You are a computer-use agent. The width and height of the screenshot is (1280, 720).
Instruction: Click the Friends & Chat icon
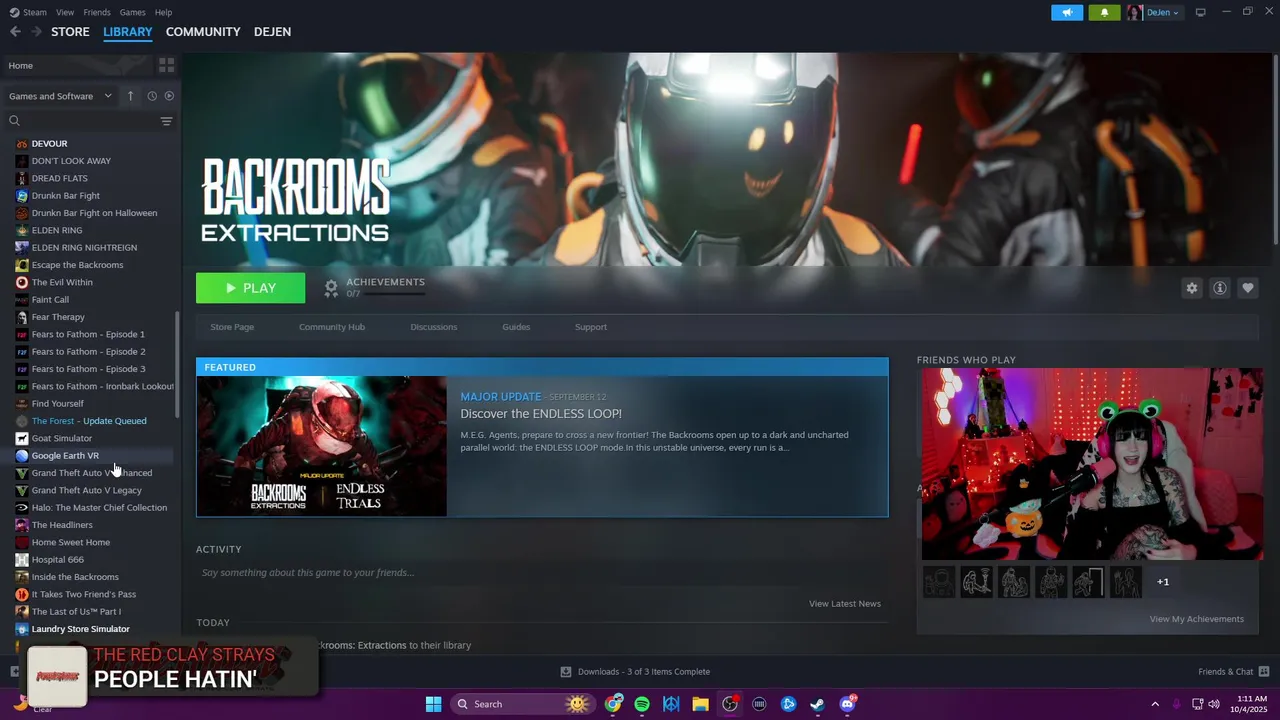coord(1264,671)
